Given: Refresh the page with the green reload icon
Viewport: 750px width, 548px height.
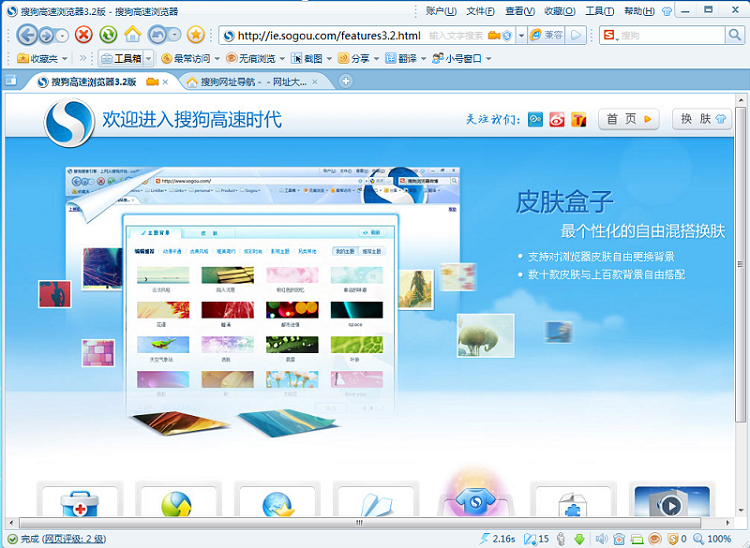Looking at the screenshot, I should click(108, 34).
